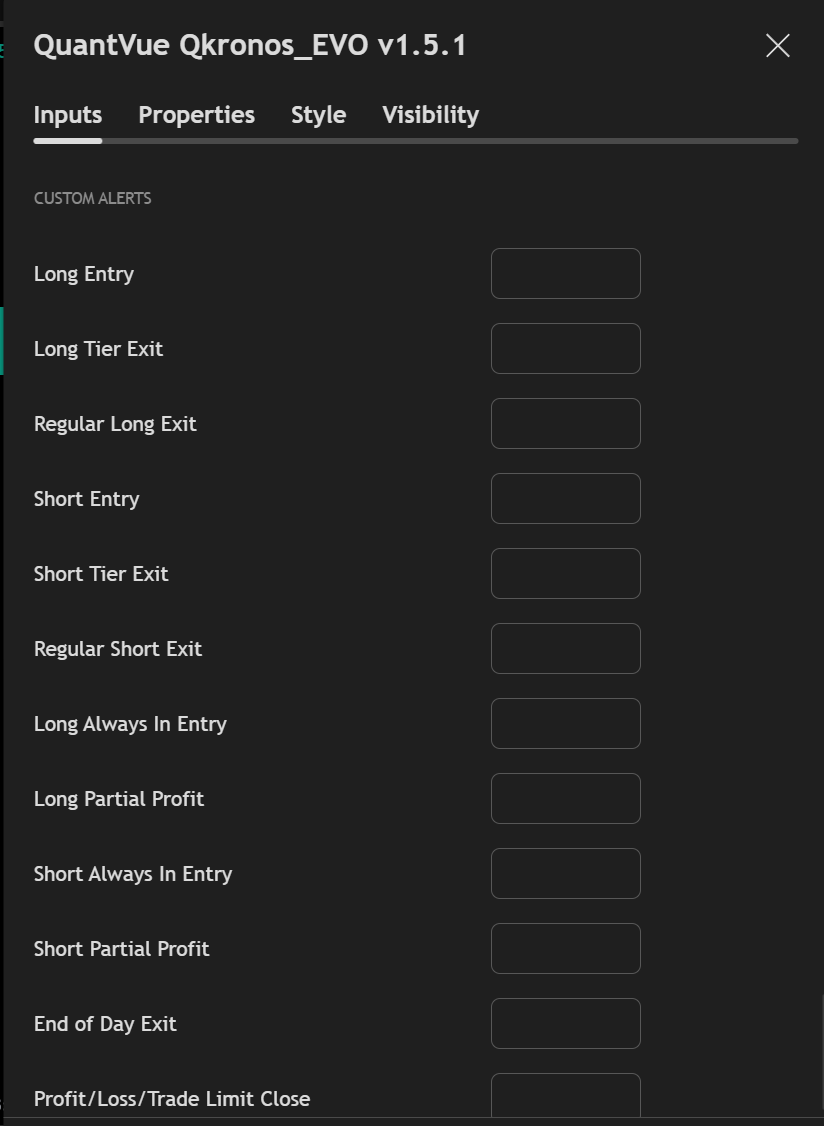
Task: Select the Long Partial Profit input box
Action: pyautogui.click(x=565, y=799)
